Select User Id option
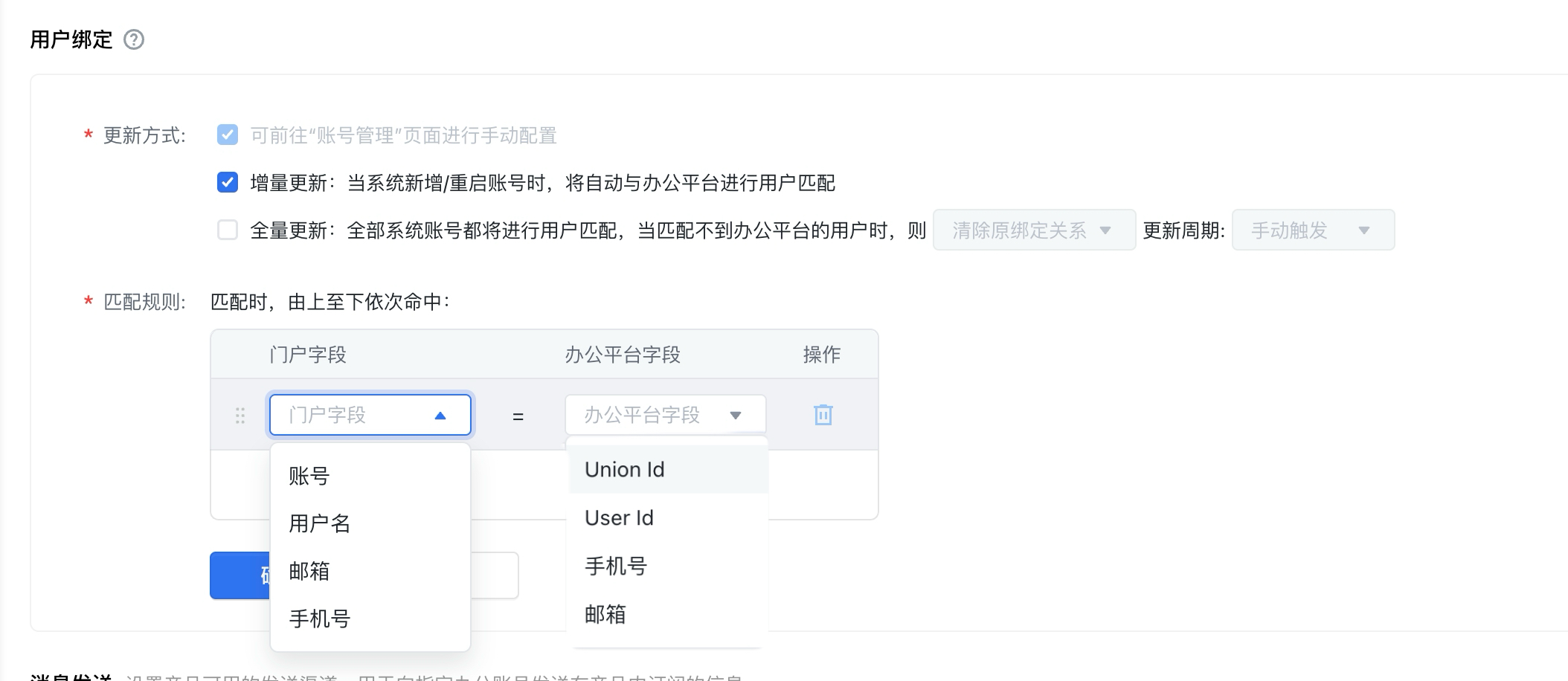This screenshot has width=1568, height=681. tap(667, 518)
